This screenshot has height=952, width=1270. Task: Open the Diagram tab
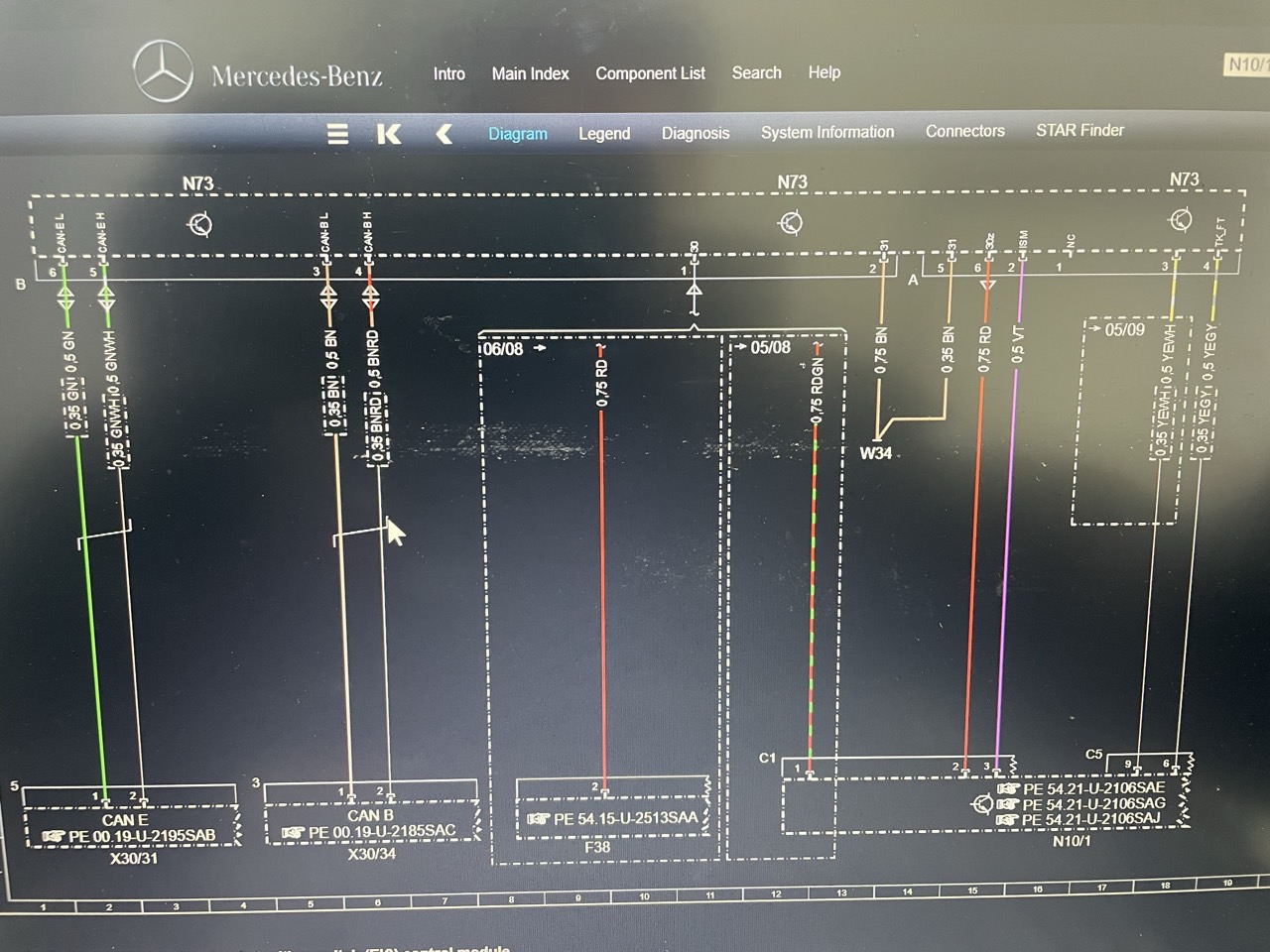pyautogui.click(x=517, y=134)
